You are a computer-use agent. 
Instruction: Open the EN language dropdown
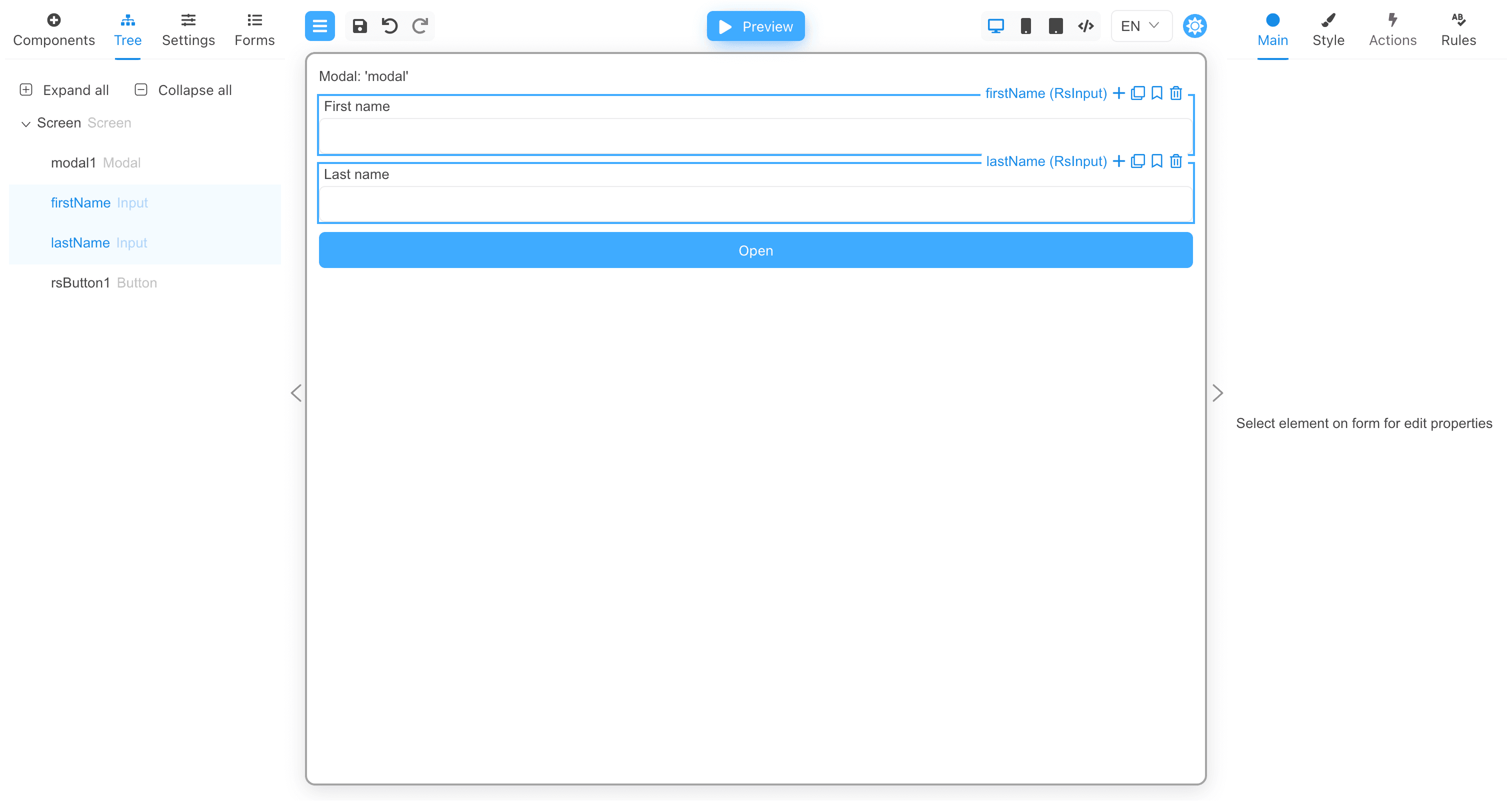pyautogui.click(x=1139, y=26)
